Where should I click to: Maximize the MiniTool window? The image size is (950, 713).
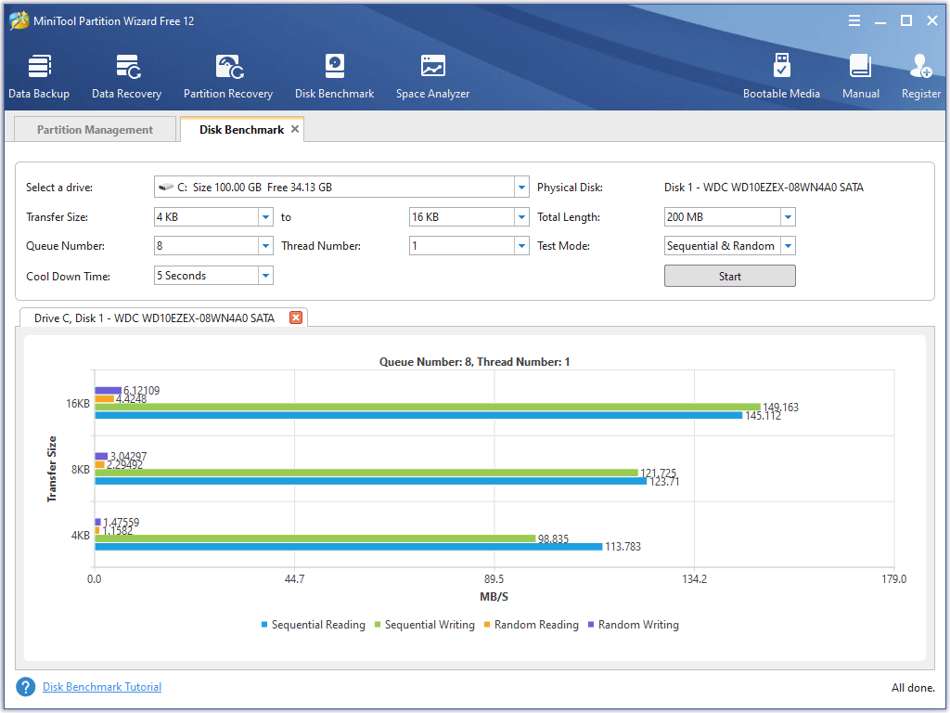coord(906,21)
